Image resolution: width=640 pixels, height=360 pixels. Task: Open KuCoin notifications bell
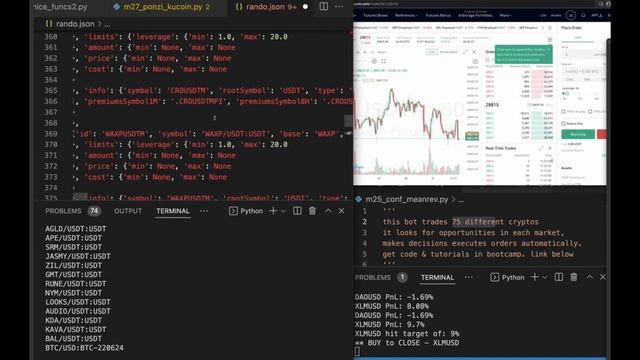click(x=583, y=16)
